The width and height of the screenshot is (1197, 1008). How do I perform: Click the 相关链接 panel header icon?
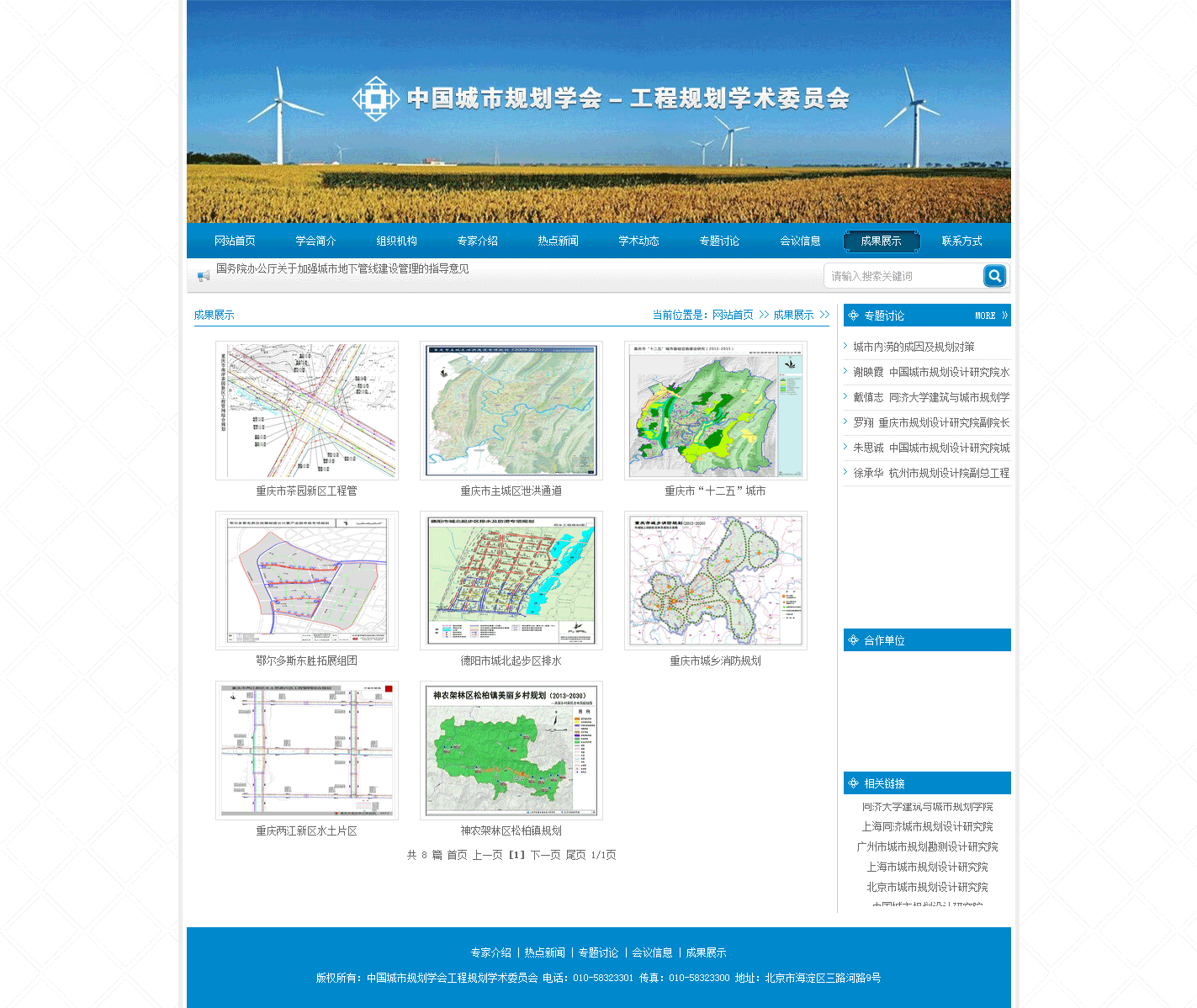tap(854, 783)
